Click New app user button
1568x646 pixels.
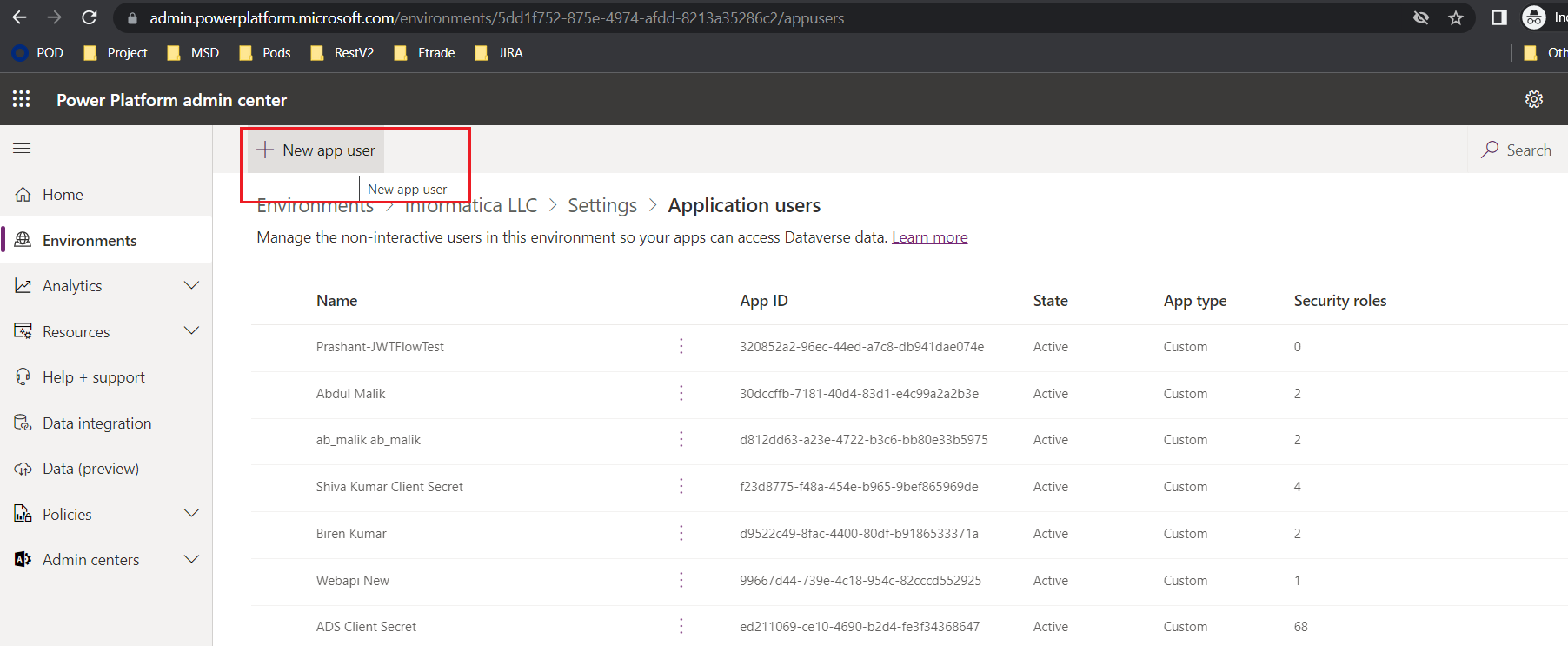[316, 150]
